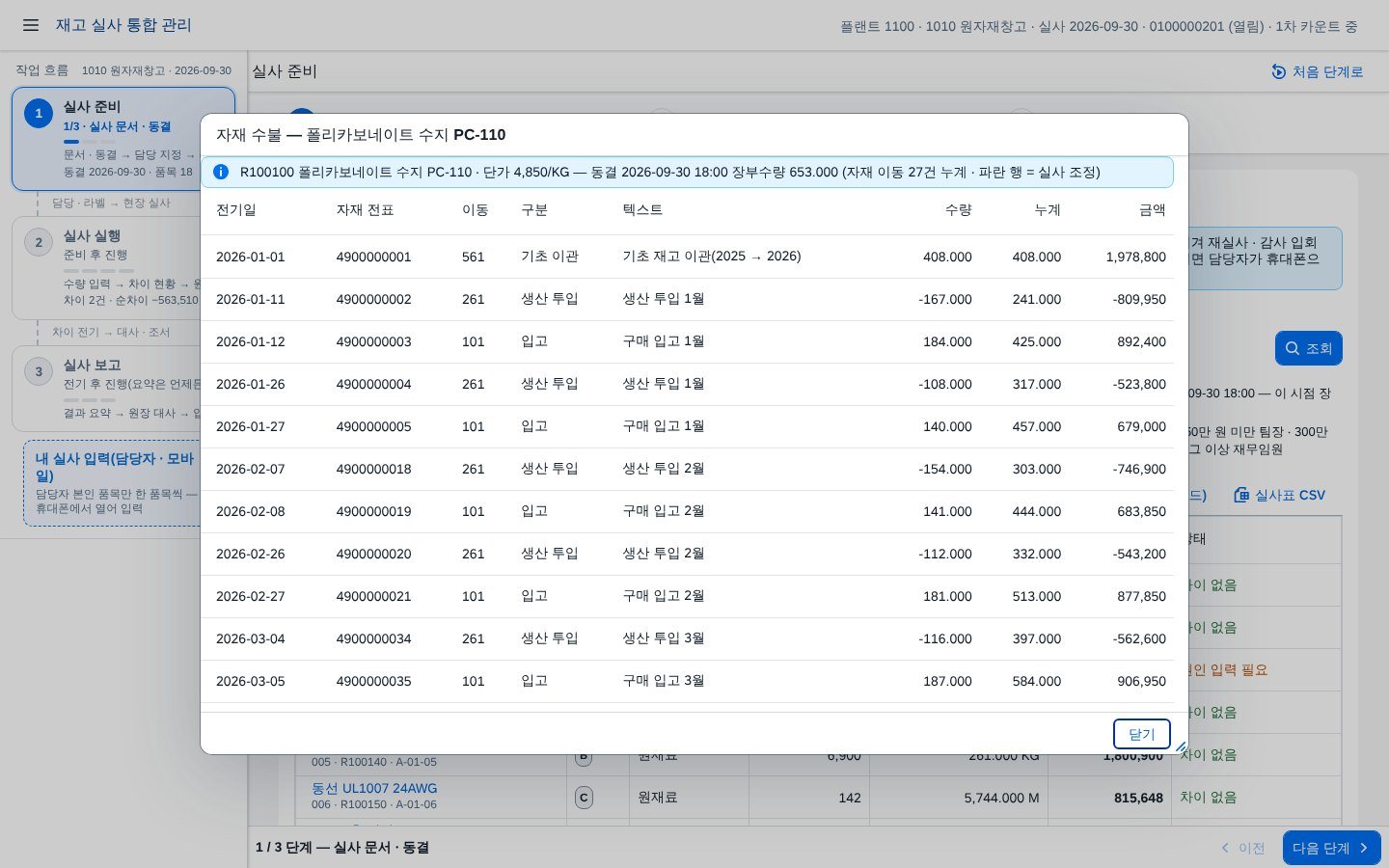Viewport: 1389px width, 868px height.
Task: Select the 기초 재고 이관(2025 → 2026) text
Action: click(712, 257)
